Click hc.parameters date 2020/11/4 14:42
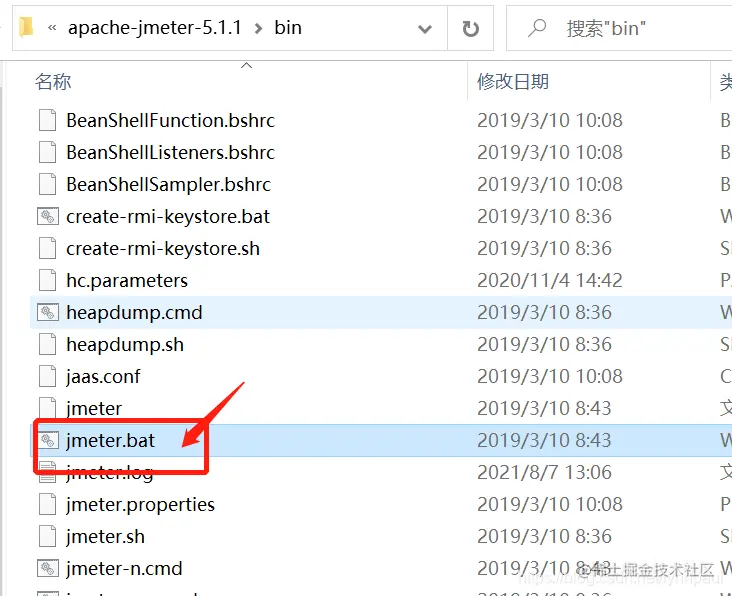 [x=550, y=280]
